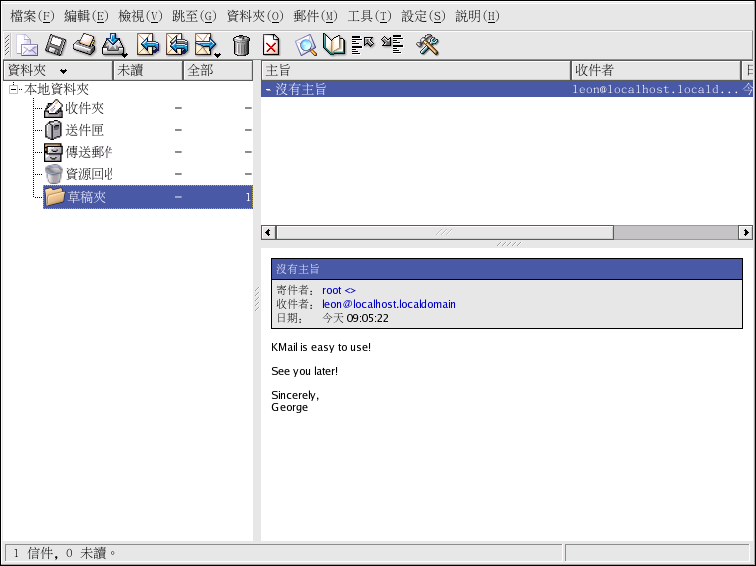Screen dimensions: 756x566
Task: Click the hammer and wrench configure icon
Action: 428,45
